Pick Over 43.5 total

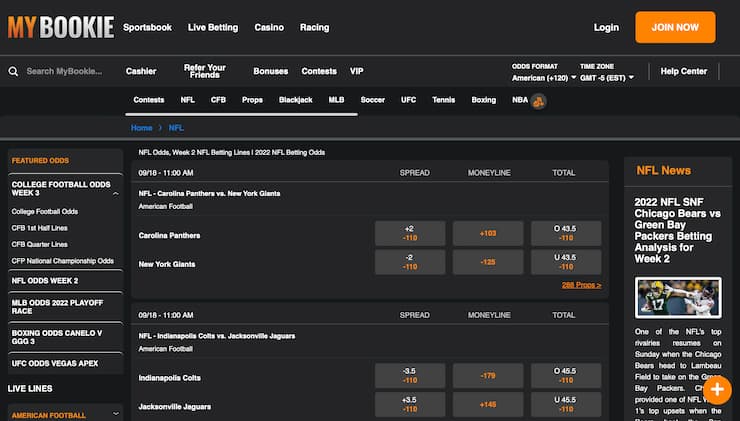[566, 233]
